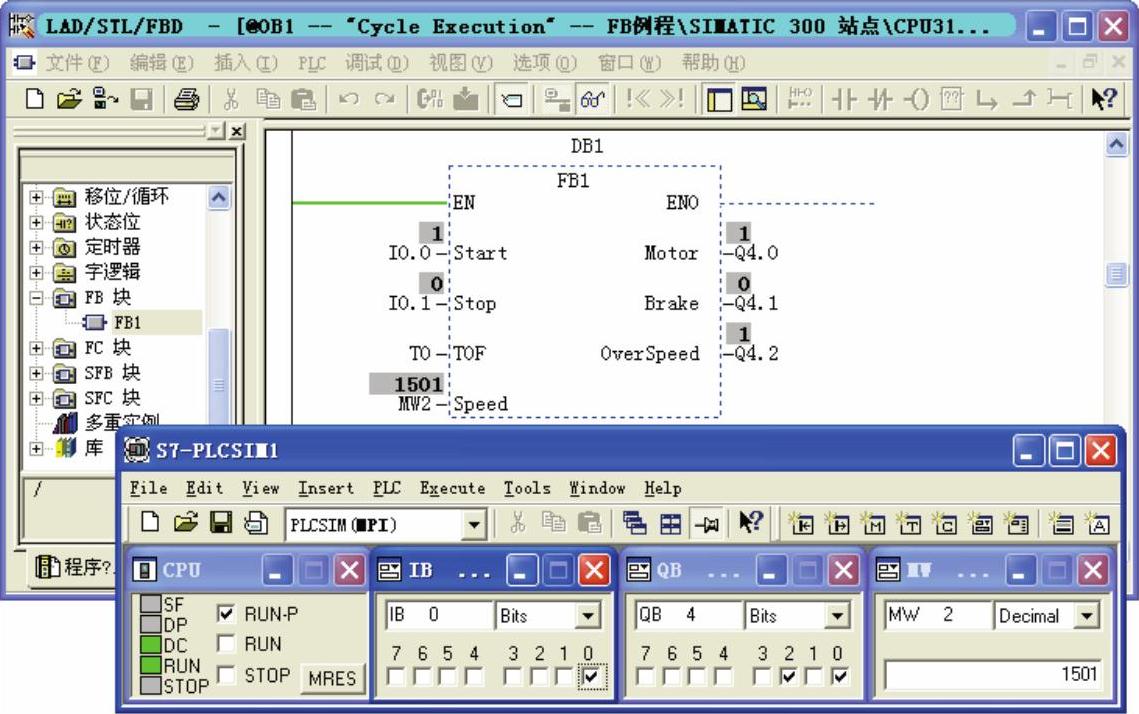Viewport: 1139px width, 714px height.
Task: Insert an output coil element
Action: [916, 99]
